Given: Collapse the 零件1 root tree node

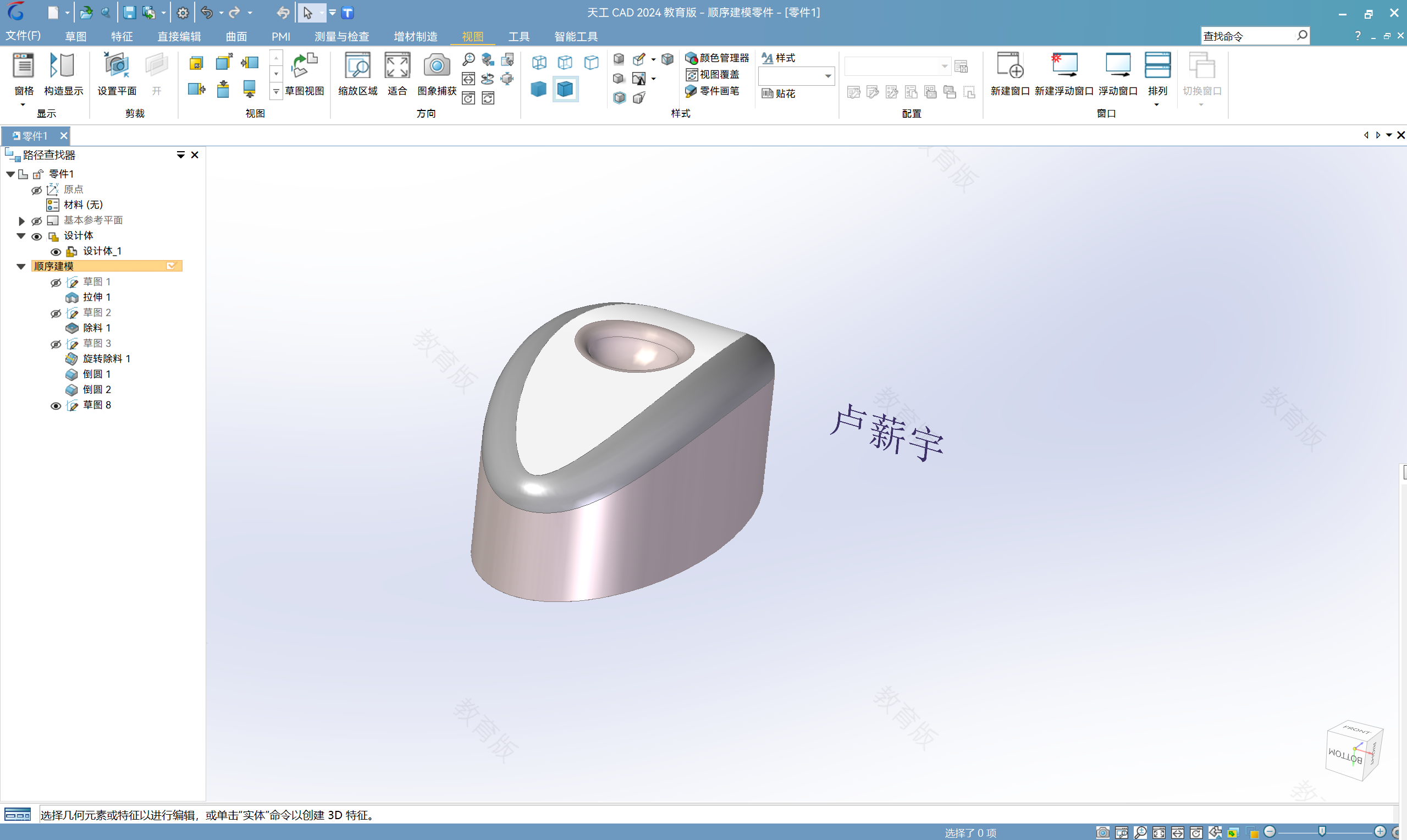Looking at the screenshot, I should [10, 174].
